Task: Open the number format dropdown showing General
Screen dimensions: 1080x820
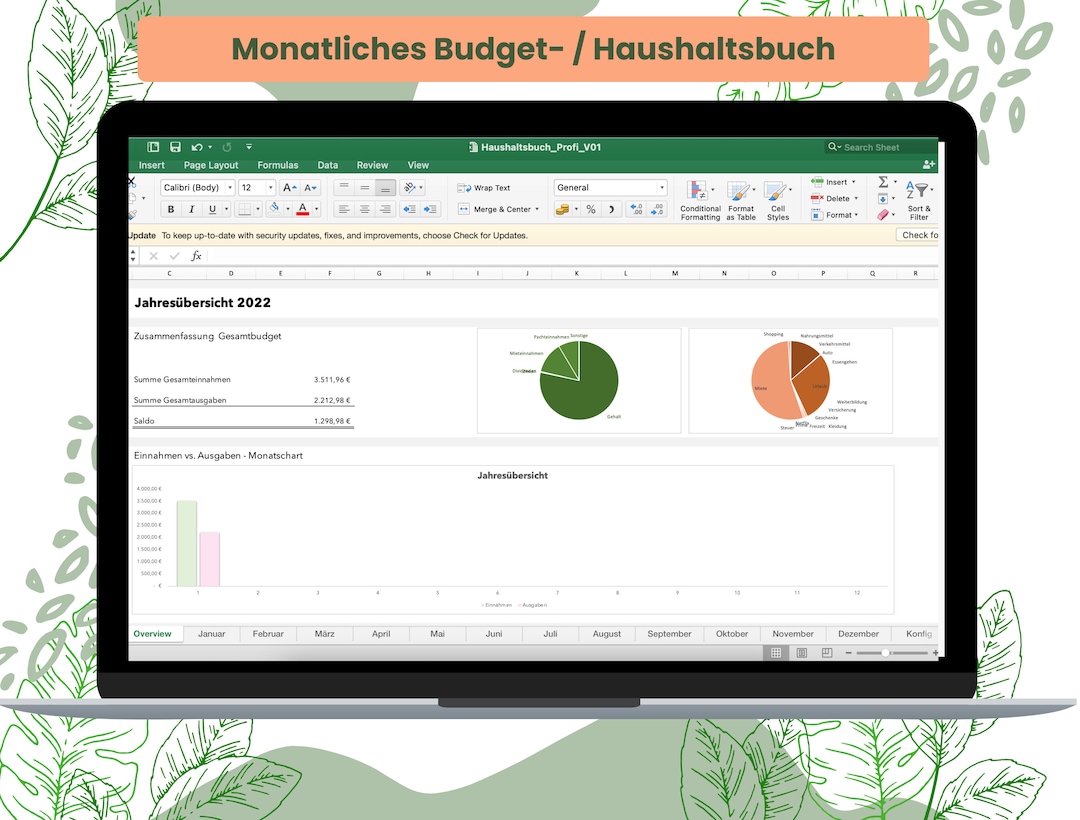Action: point(610,187)
